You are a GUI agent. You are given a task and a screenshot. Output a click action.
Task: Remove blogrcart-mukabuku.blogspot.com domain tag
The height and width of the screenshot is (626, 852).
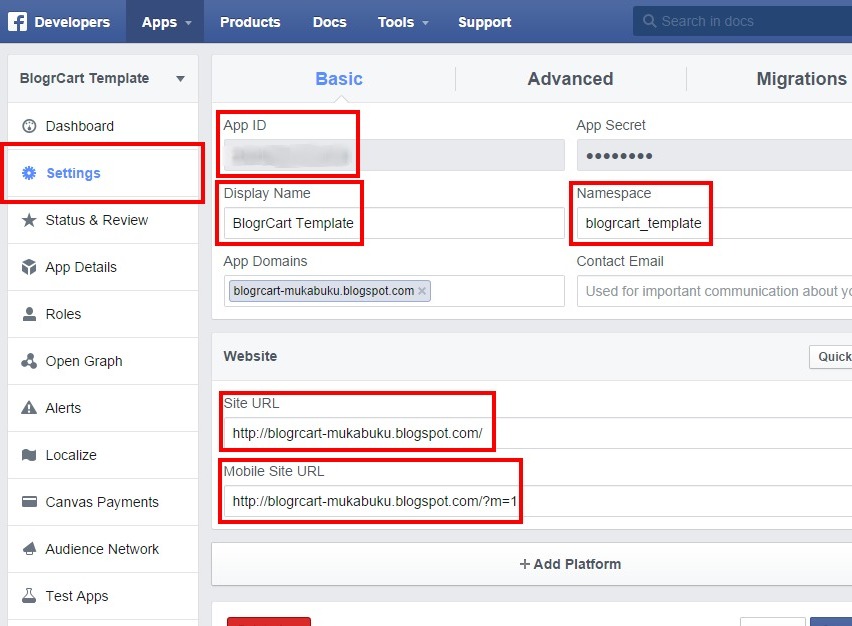tap(422, 291)
